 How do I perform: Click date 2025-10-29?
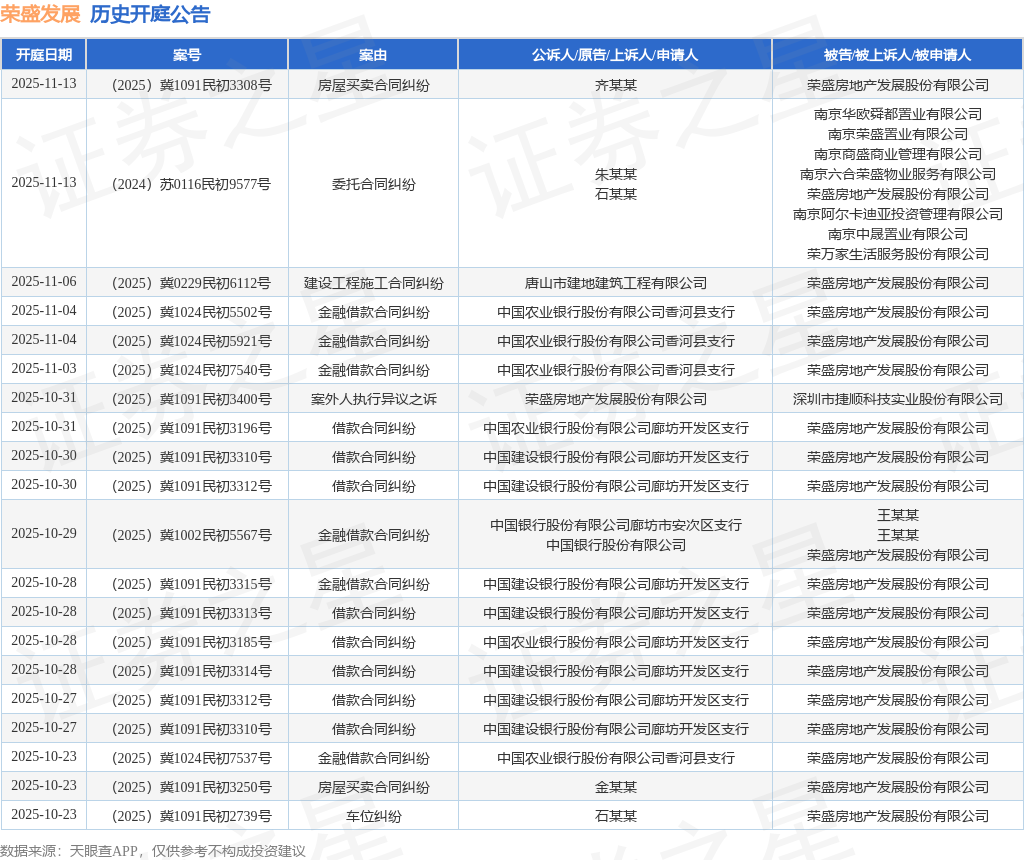(x=44, y=534)
